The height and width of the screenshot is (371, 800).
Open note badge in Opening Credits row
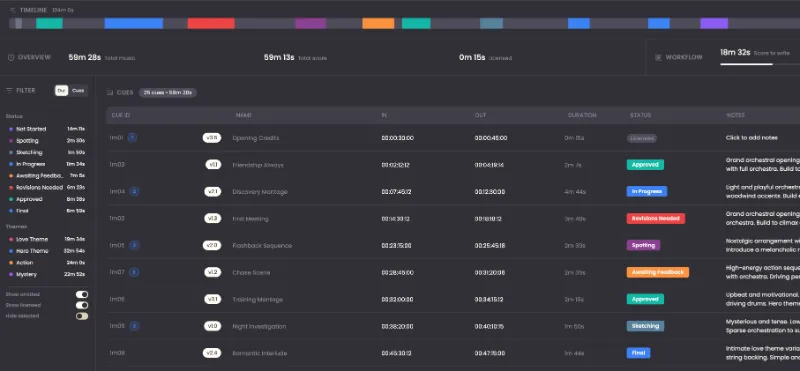tap(132, 138)
